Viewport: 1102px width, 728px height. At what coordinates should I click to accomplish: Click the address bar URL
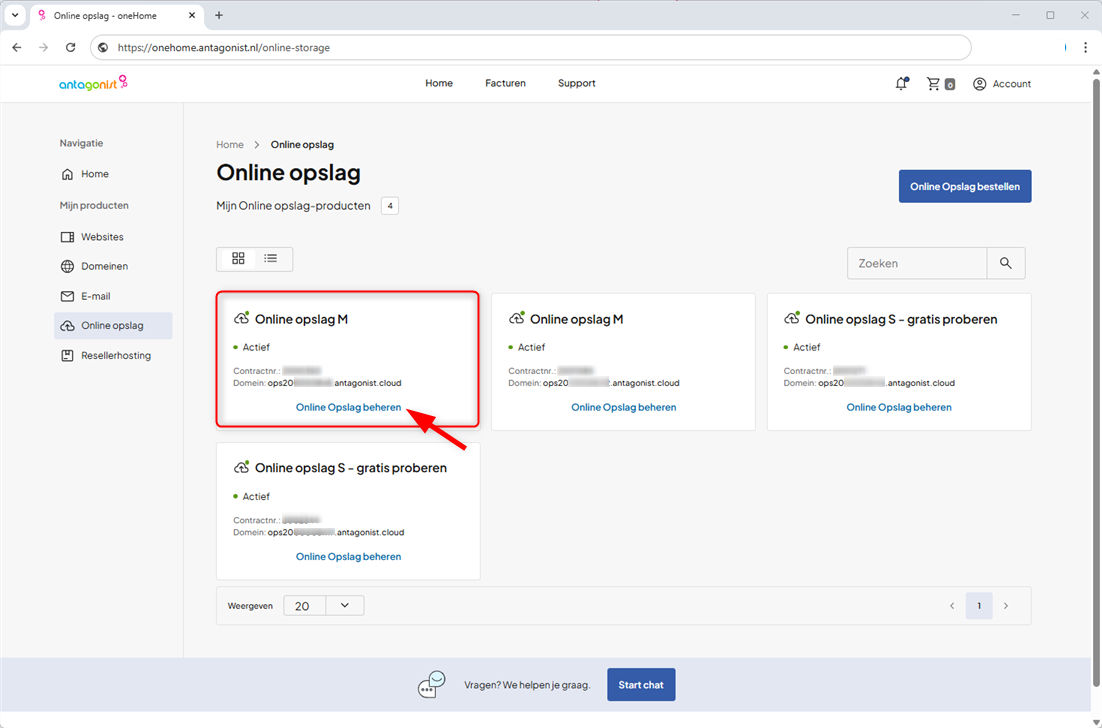(x=223, y=48)
